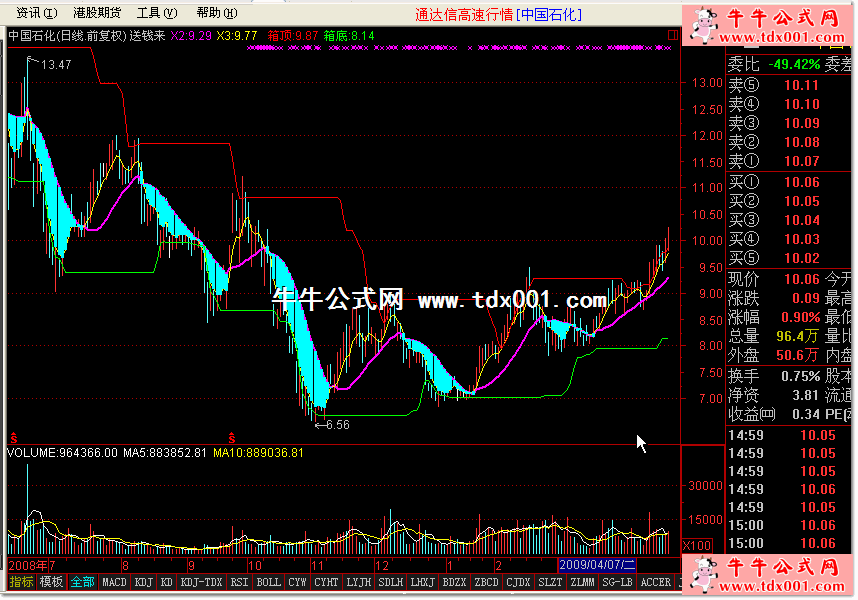Click the 现价 10.06 row
This screenshot has height=600, width=858.
[x=774, y=279]
